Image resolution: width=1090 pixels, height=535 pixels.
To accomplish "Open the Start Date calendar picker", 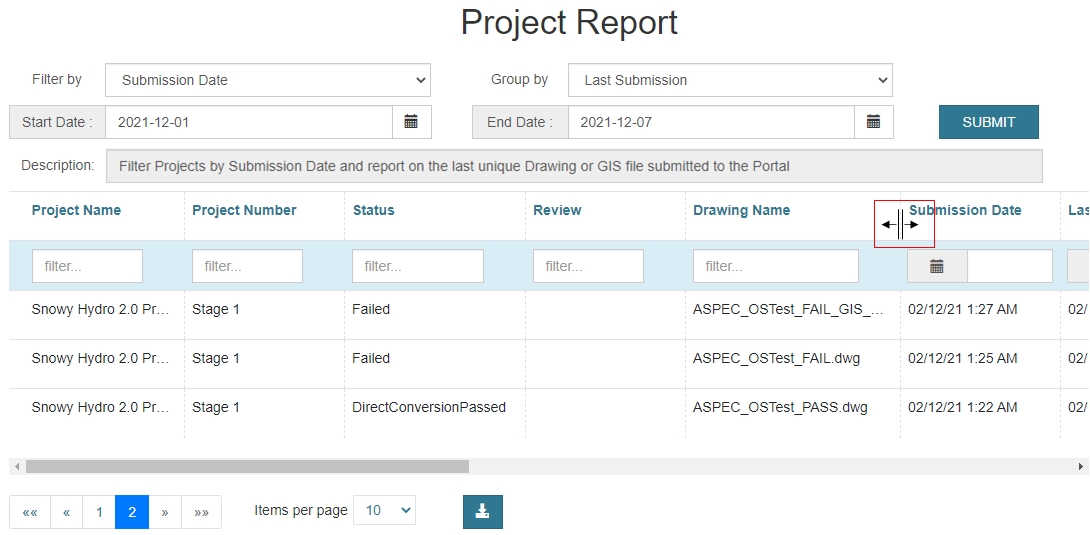I will pyautogui.click(x=411, y=122).
